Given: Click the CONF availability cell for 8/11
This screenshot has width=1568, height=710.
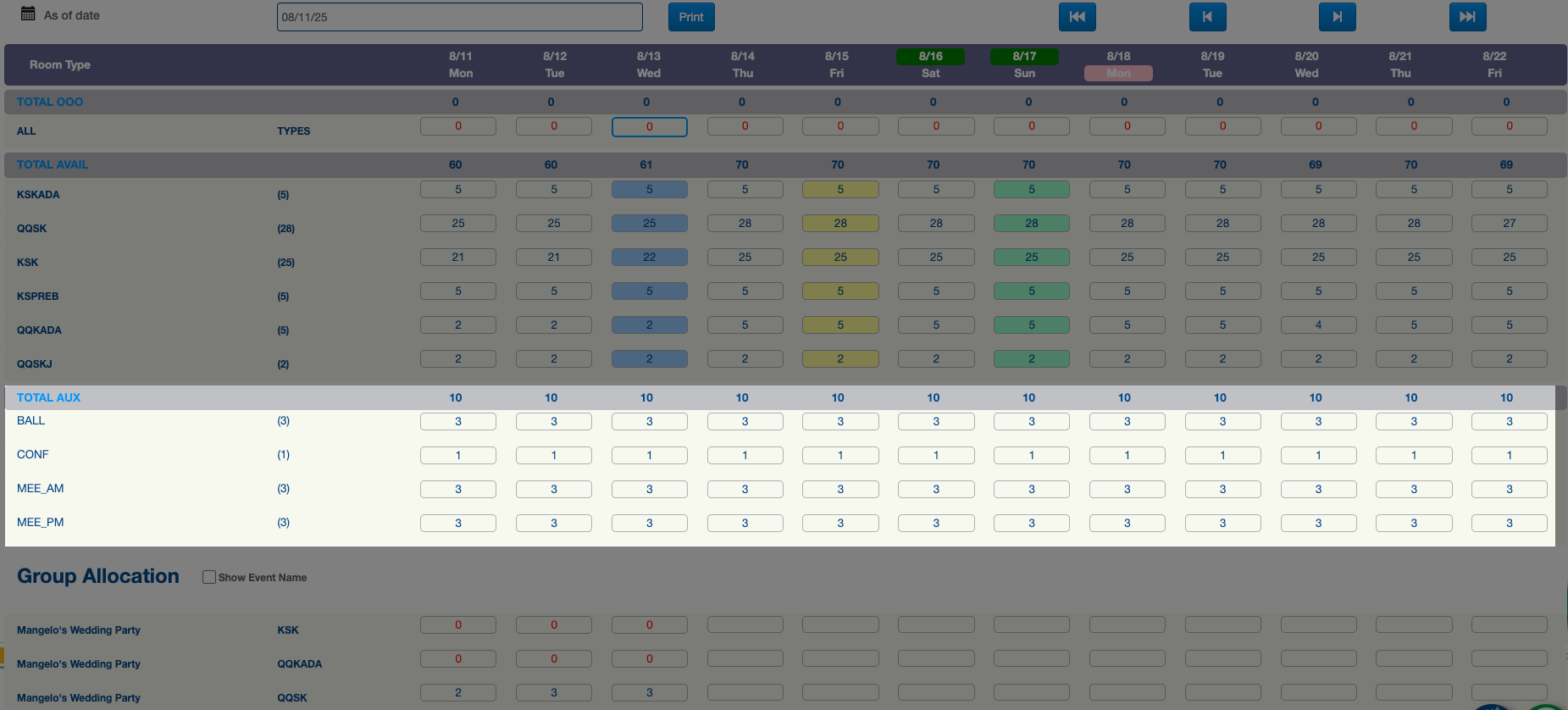Looking at the screenshot, I should [458, 455].
